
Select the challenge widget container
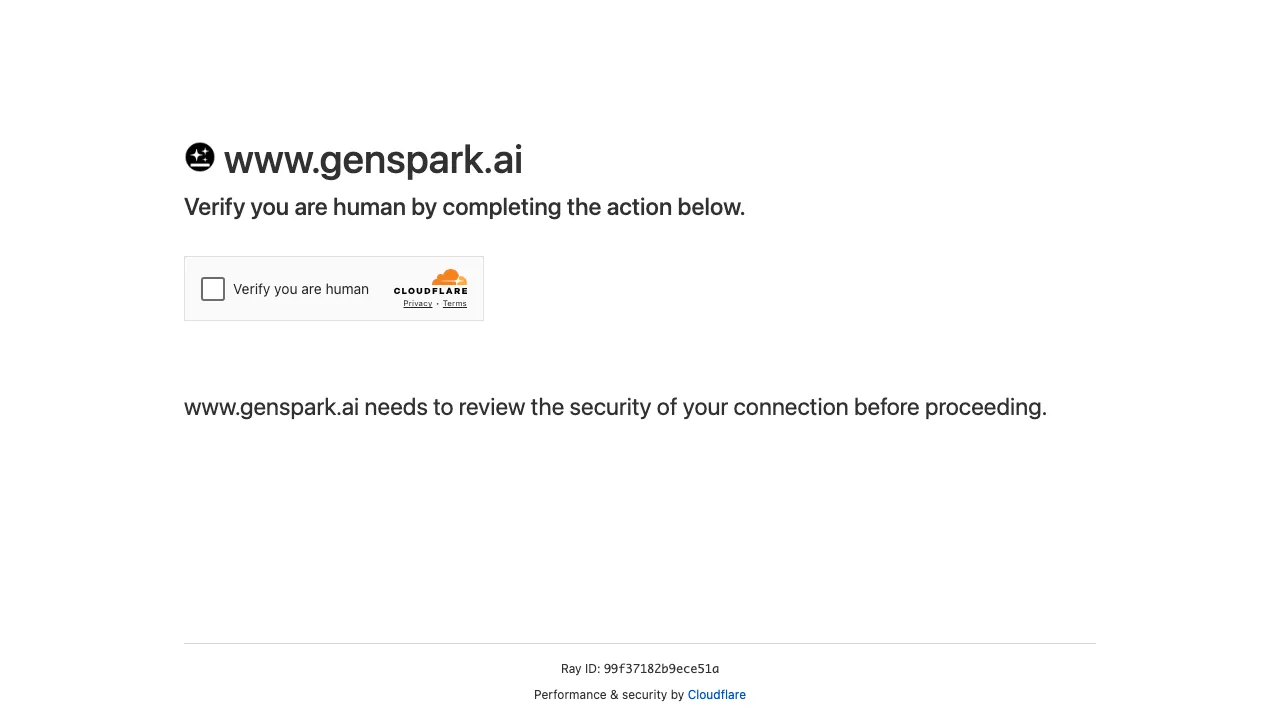tap(334, 288)
